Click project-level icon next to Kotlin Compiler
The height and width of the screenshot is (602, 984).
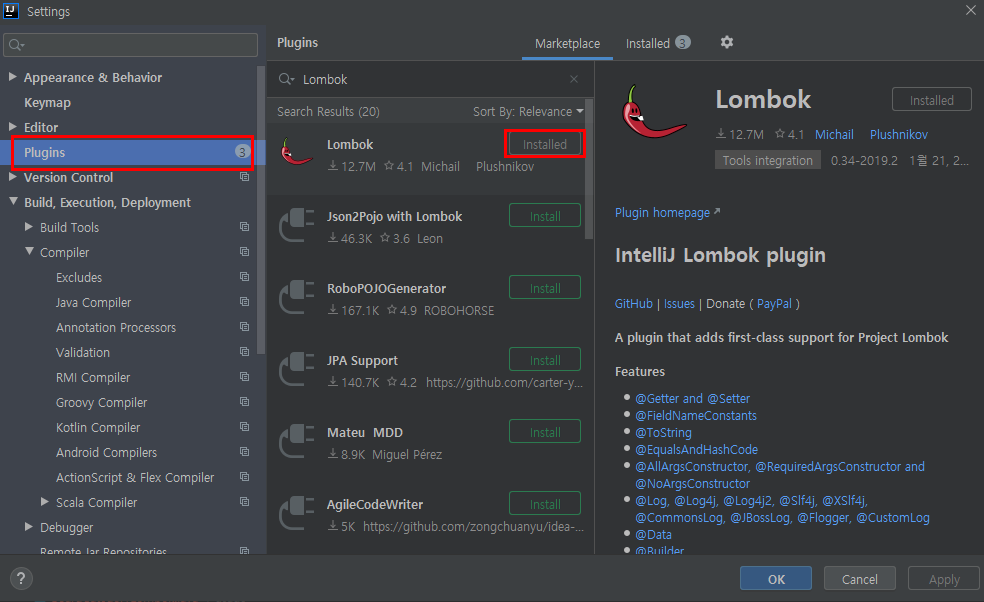245,427
